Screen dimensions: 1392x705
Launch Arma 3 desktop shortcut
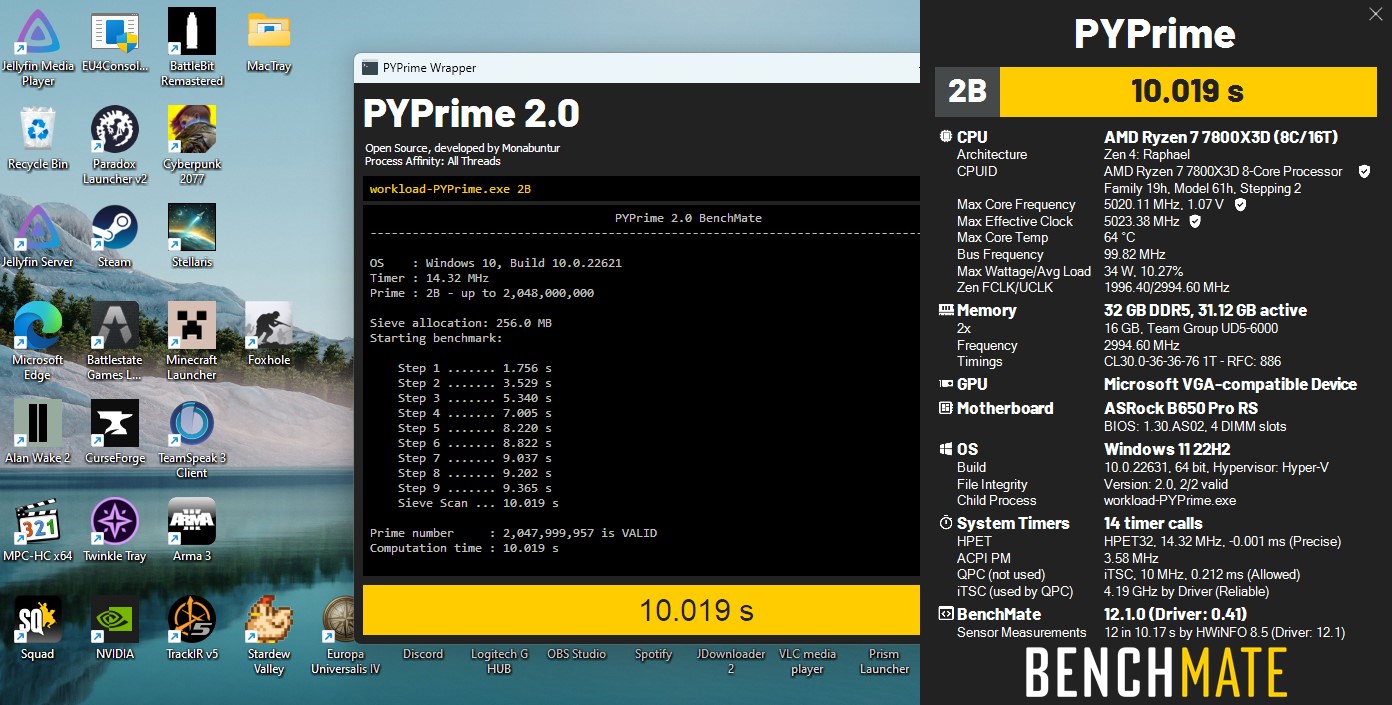pyautogui.click(x=191, y=530)
